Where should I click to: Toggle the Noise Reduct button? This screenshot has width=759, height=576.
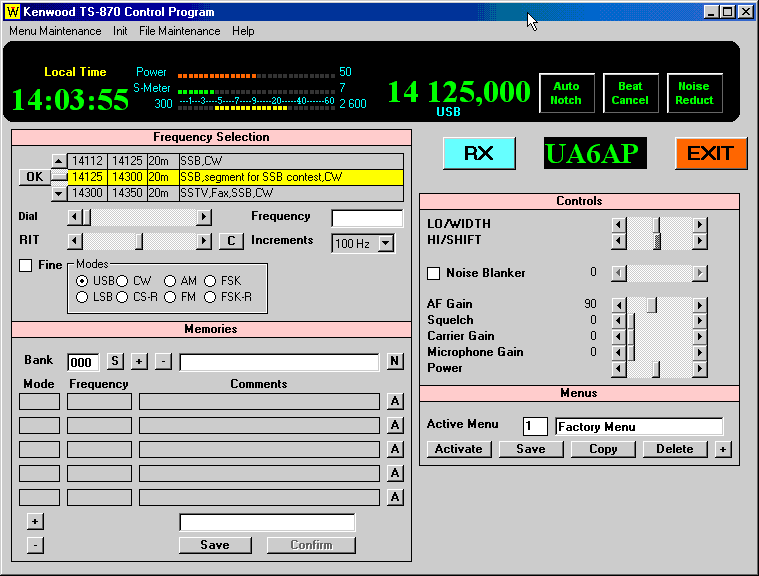tap(695, 93)
